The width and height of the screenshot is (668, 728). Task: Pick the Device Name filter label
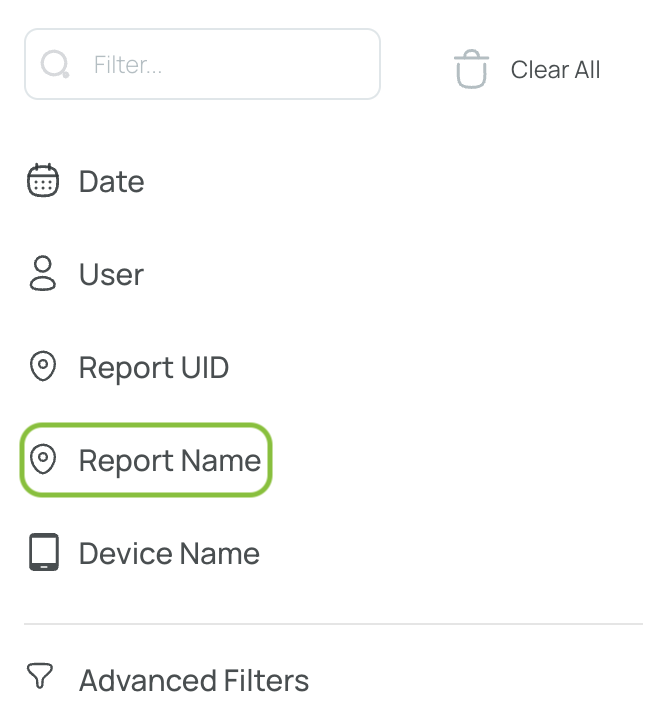pos(169,553)
